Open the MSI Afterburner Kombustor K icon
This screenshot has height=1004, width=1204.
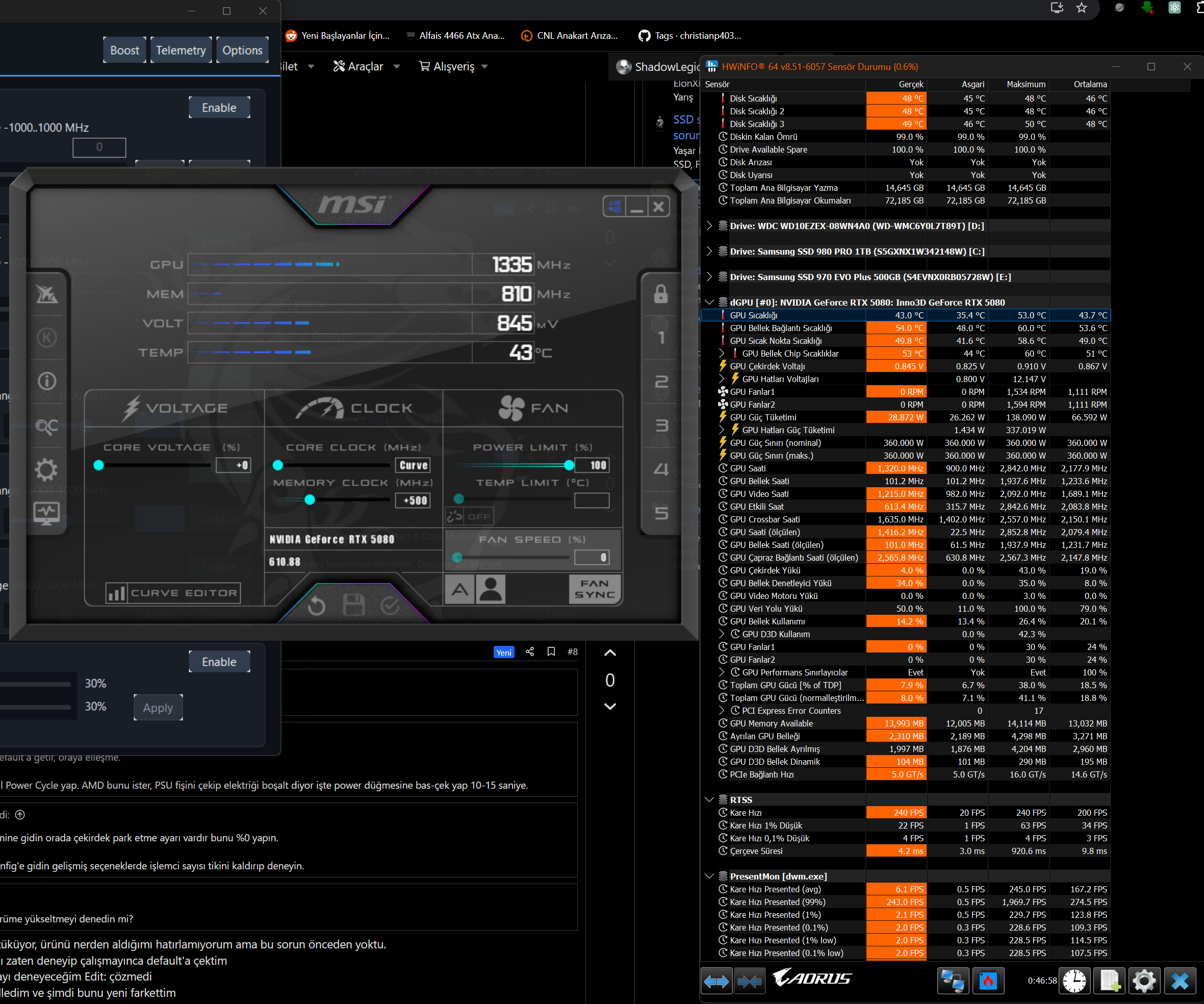click(x=47, y=337)
